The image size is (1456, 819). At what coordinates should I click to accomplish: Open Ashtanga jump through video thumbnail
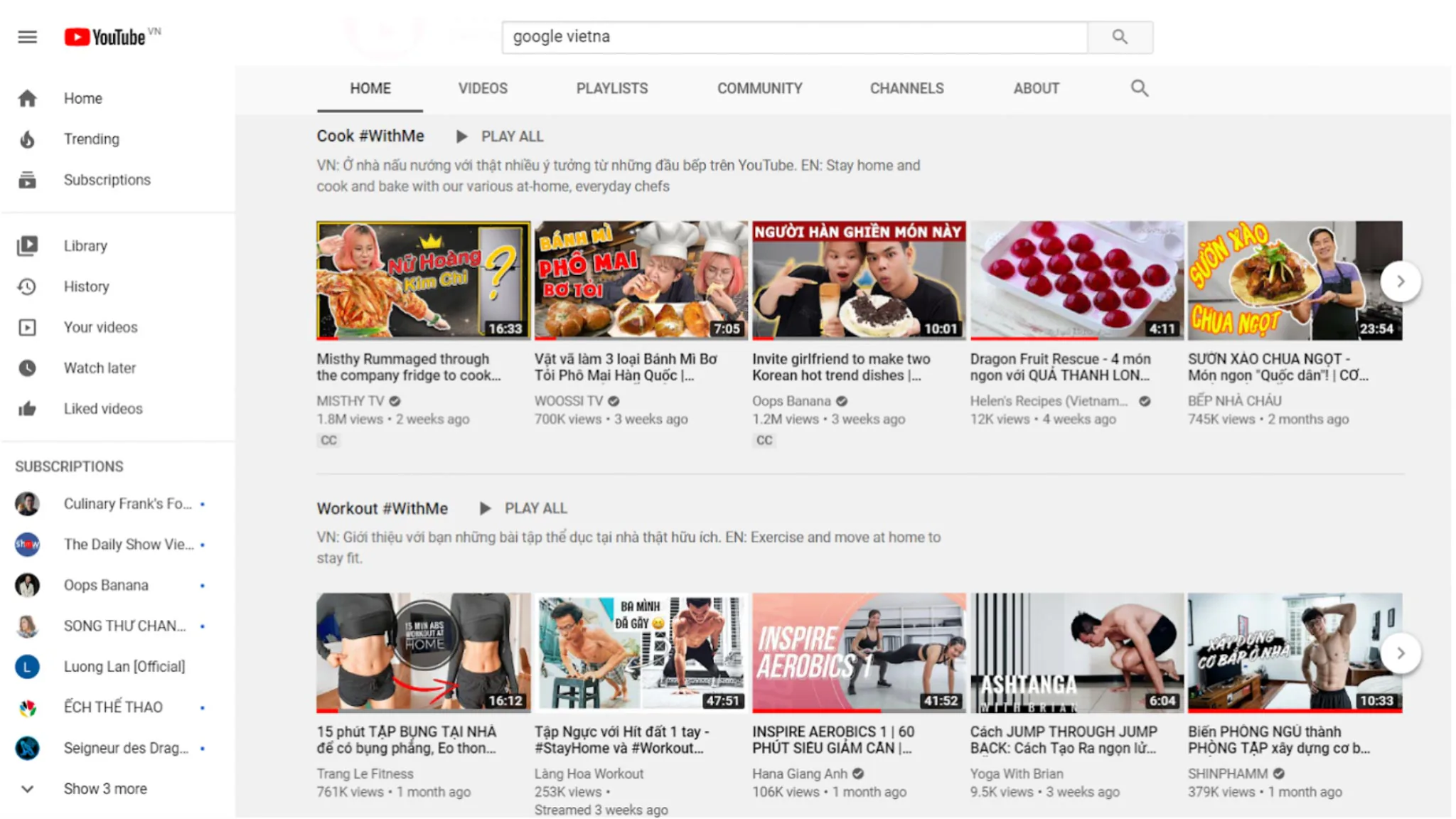(x=1076, y=653)
